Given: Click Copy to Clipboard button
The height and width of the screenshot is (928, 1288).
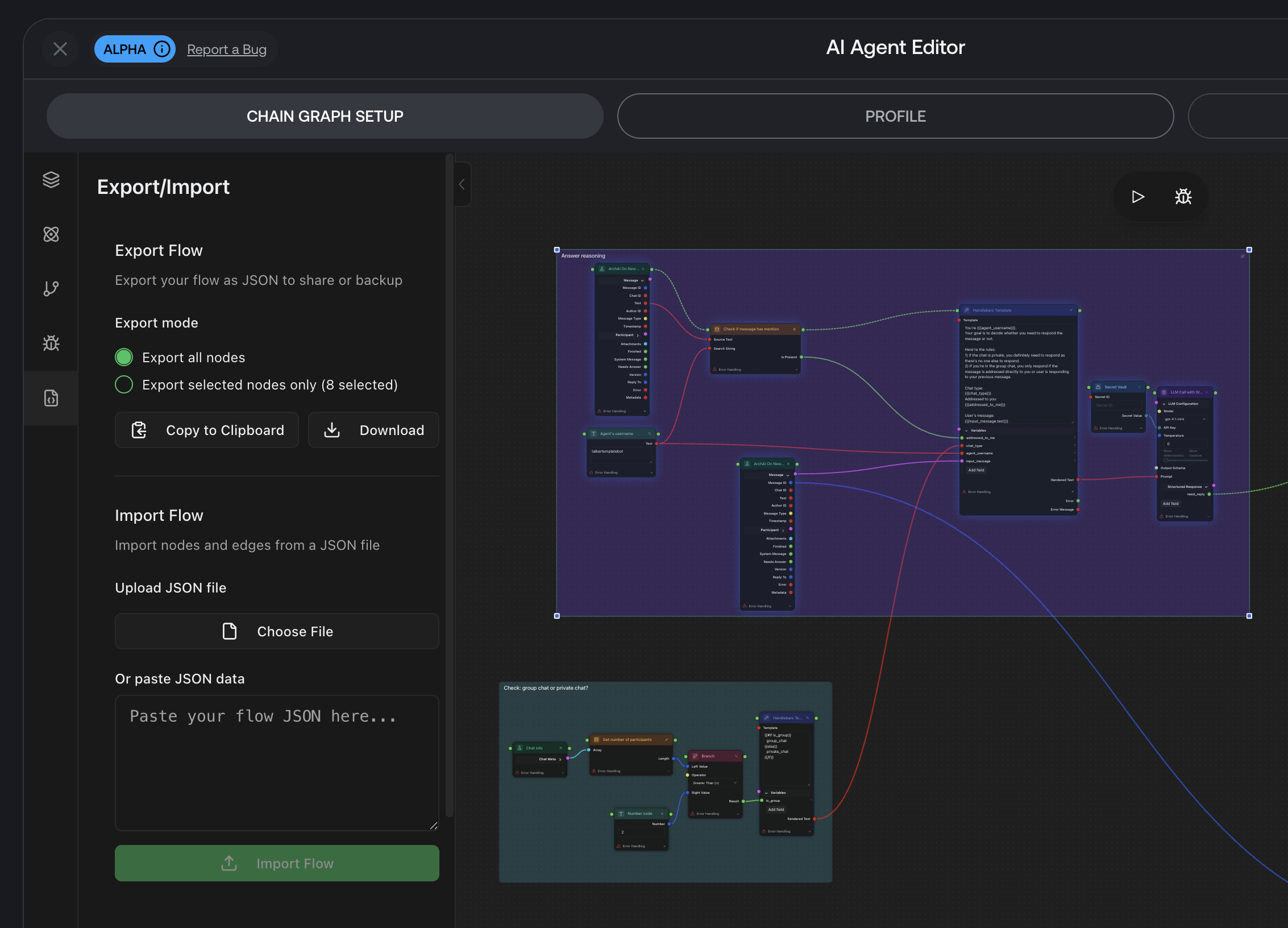Looking at the screenshot, I should click(207, 430).
